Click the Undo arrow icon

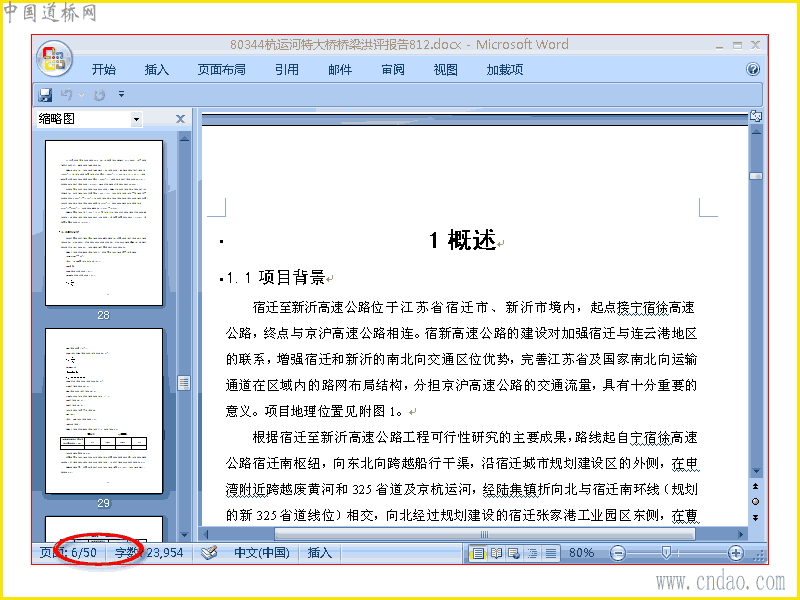67,94
